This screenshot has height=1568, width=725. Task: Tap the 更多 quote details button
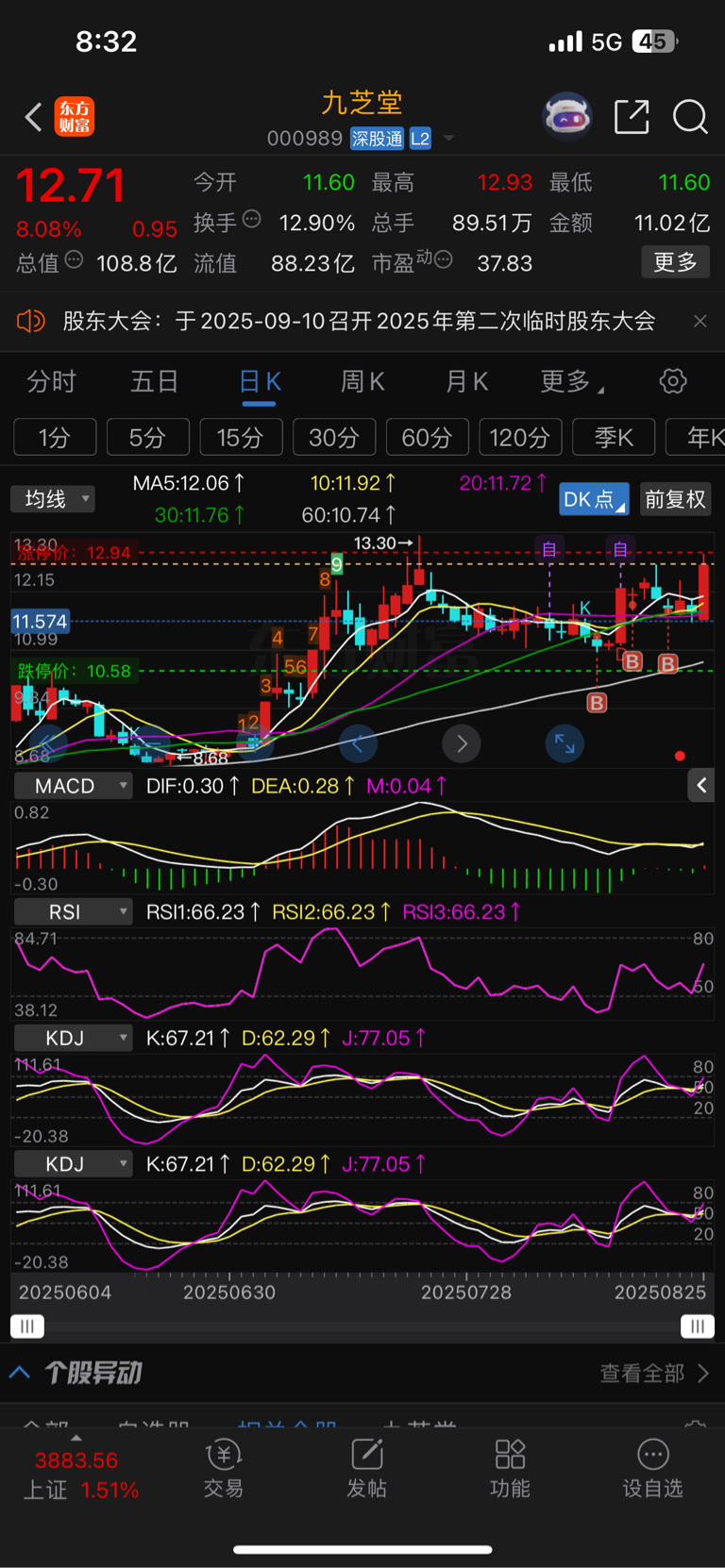click(x=675, y=261)
